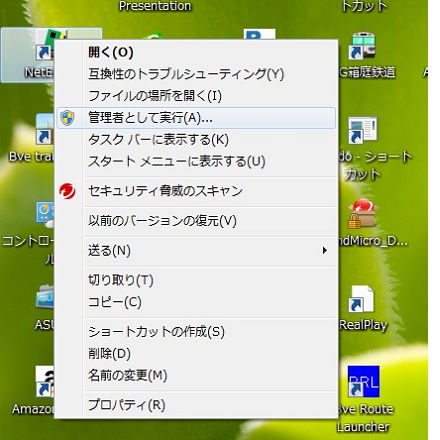The image size is (440, 440).
Task: Select the ASUS desktop icon
Action: (x=45, y=297)
